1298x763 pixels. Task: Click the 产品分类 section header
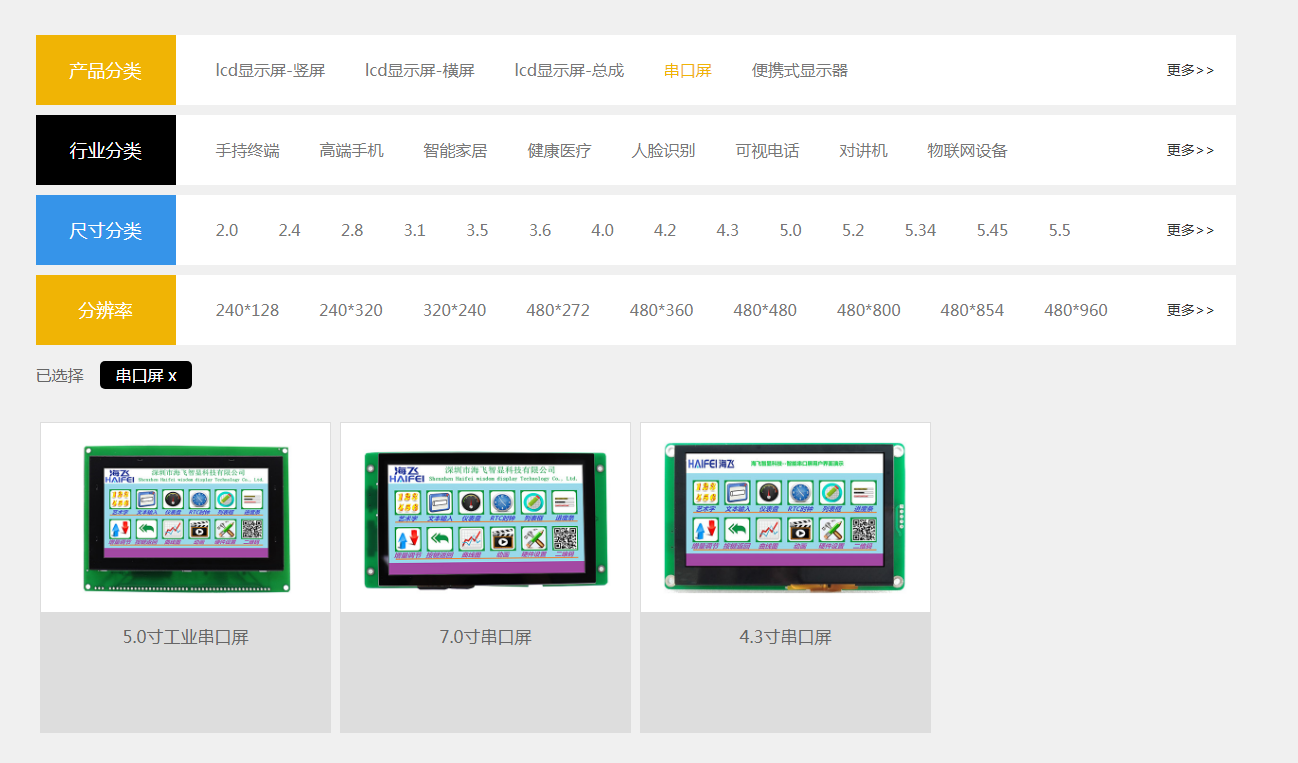coord(105,70)
